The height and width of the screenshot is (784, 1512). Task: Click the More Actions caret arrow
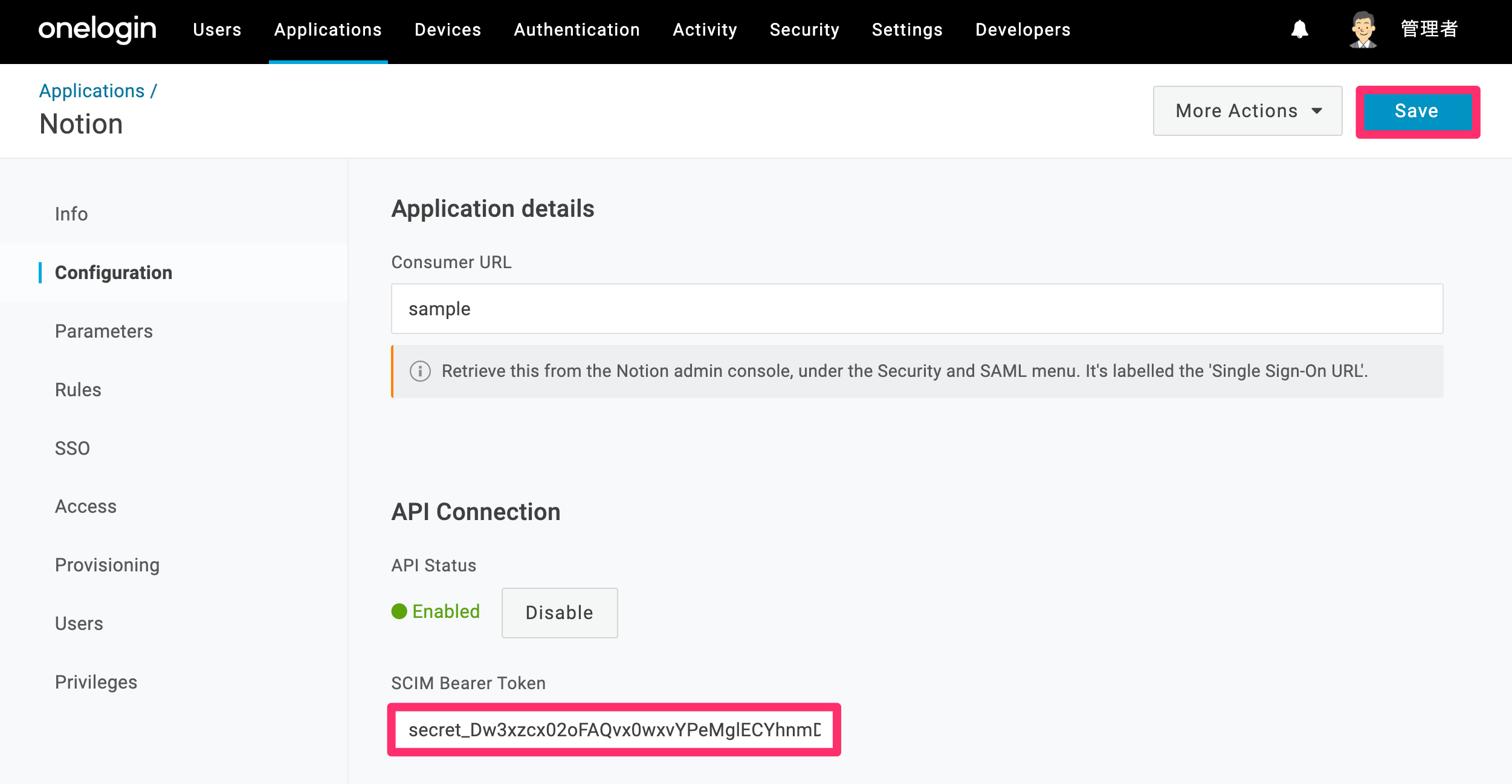point(1317,111)
